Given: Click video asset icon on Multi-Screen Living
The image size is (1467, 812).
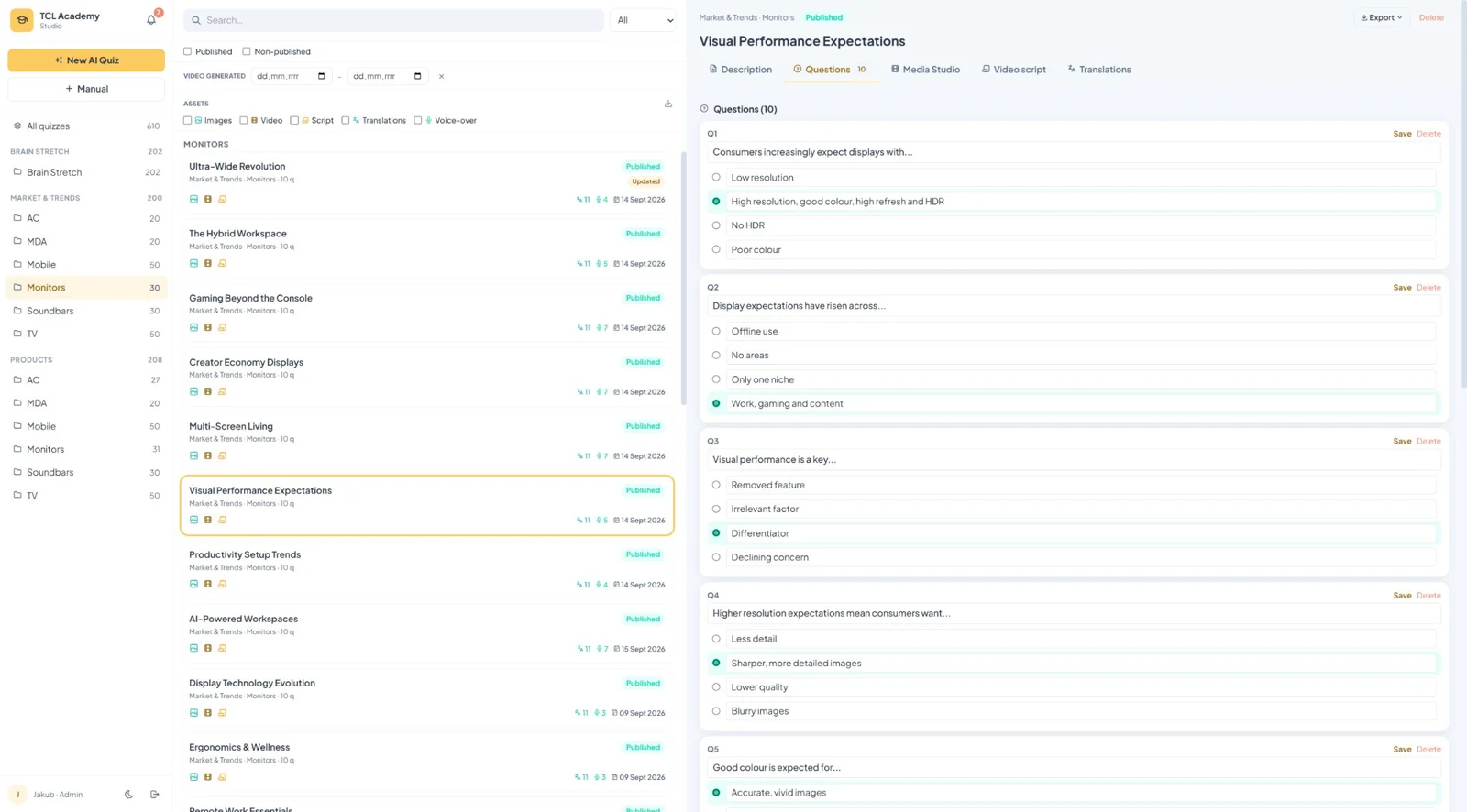Looking at the screenshot, I should (x=208, y=455).
